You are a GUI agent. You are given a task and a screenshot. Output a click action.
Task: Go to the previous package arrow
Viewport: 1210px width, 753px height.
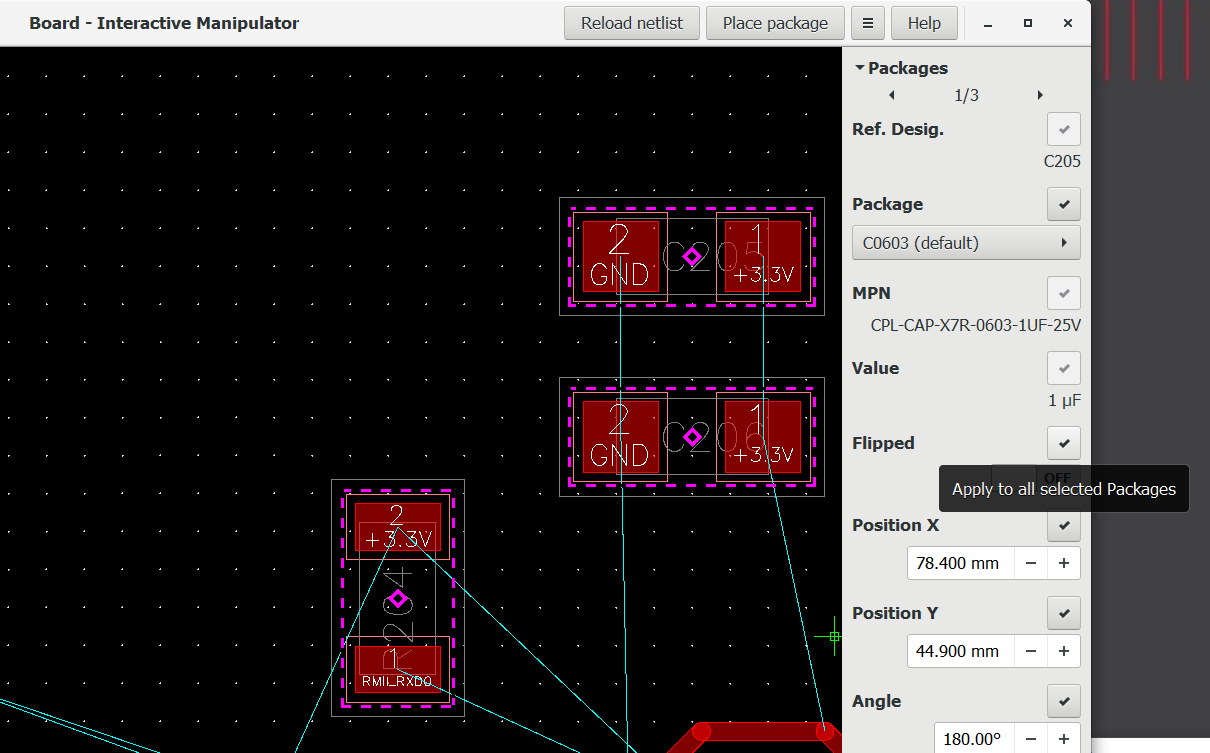click(891, 96)
